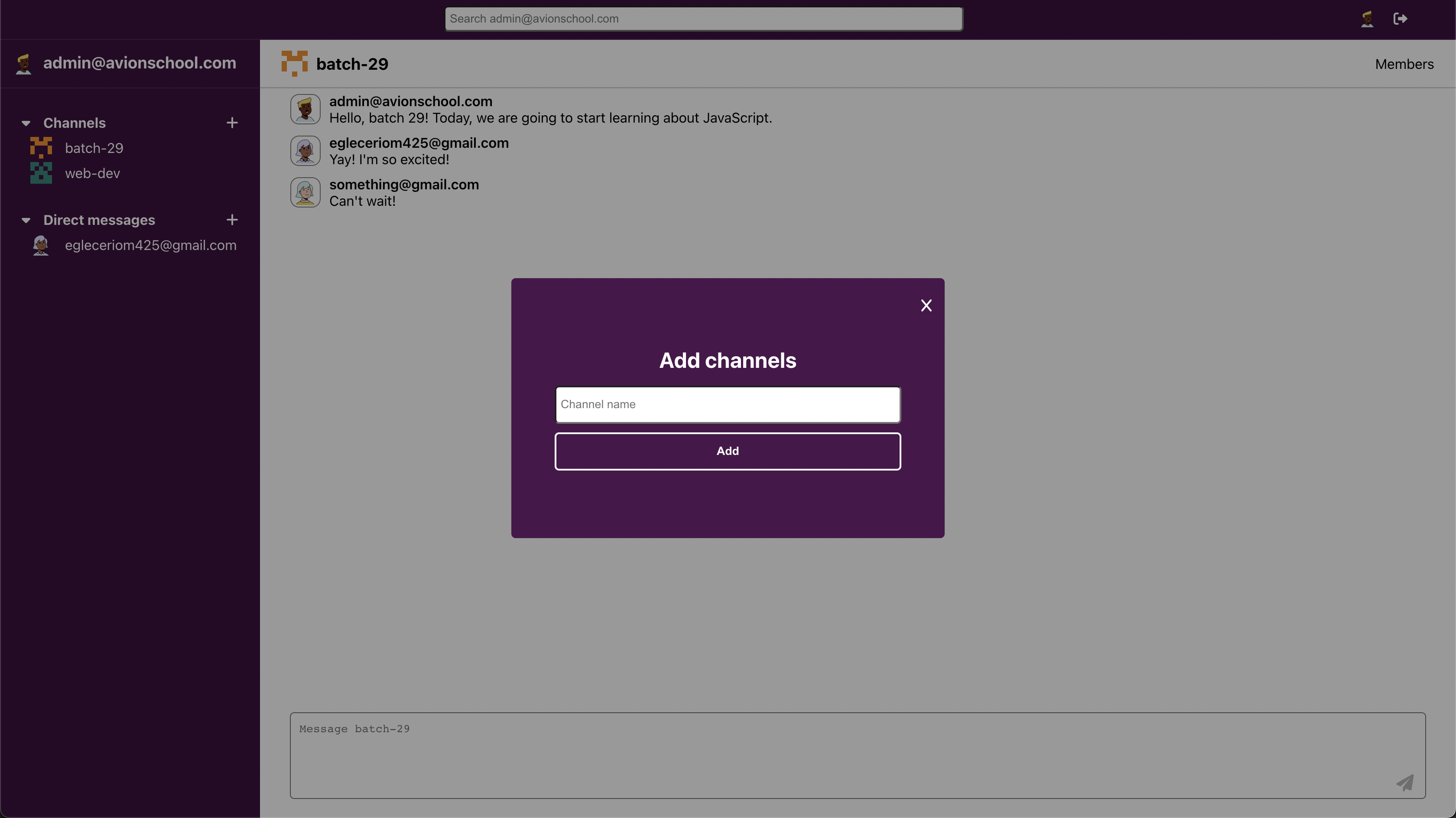Screen dimensions: 1456x818
Task: Open the Members link
Action: pos(1404,65)
